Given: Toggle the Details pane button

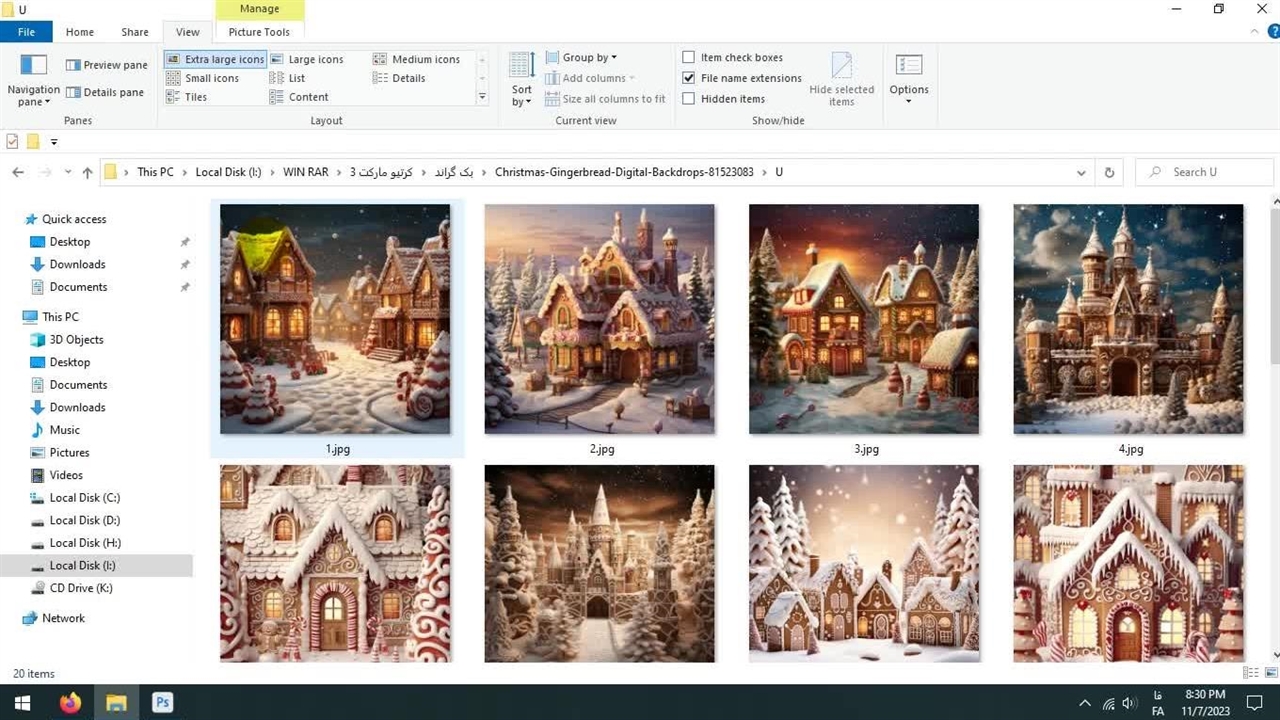Looking at the screenshot, I should [x=104, y=92].
